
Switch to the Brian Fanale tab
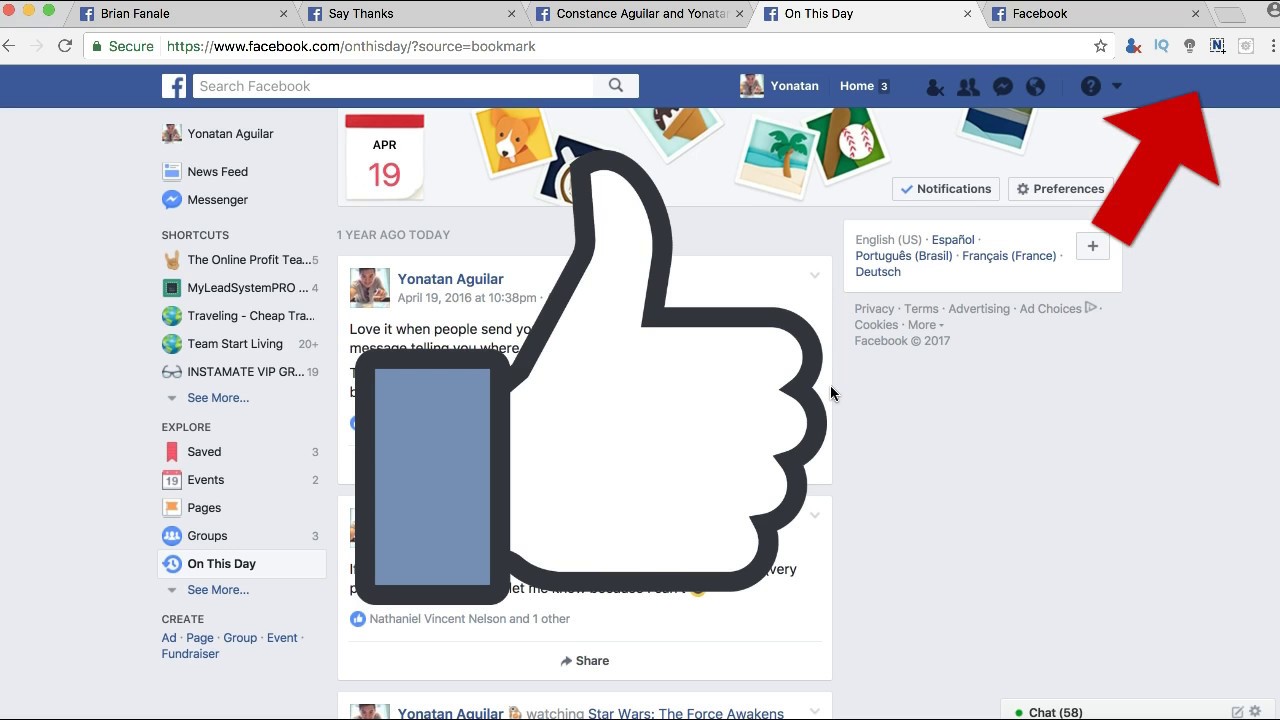182,14
